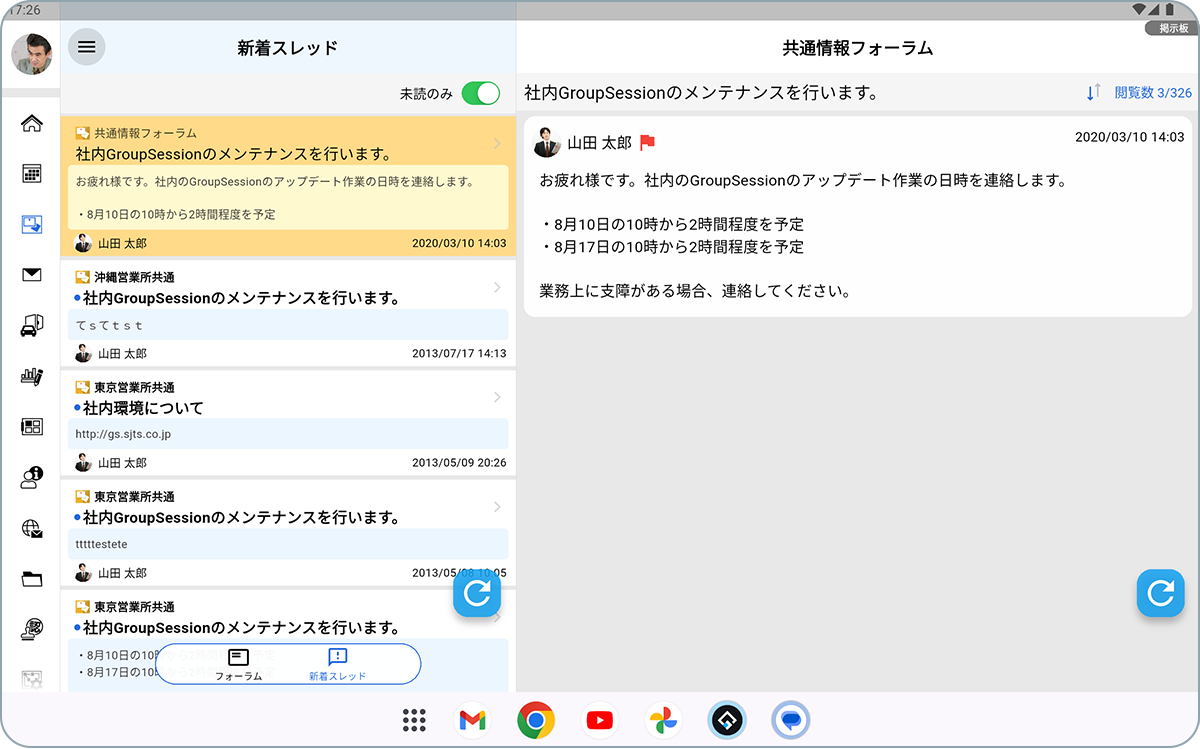Launch YouTube from the dock

[x=600, y=720]
